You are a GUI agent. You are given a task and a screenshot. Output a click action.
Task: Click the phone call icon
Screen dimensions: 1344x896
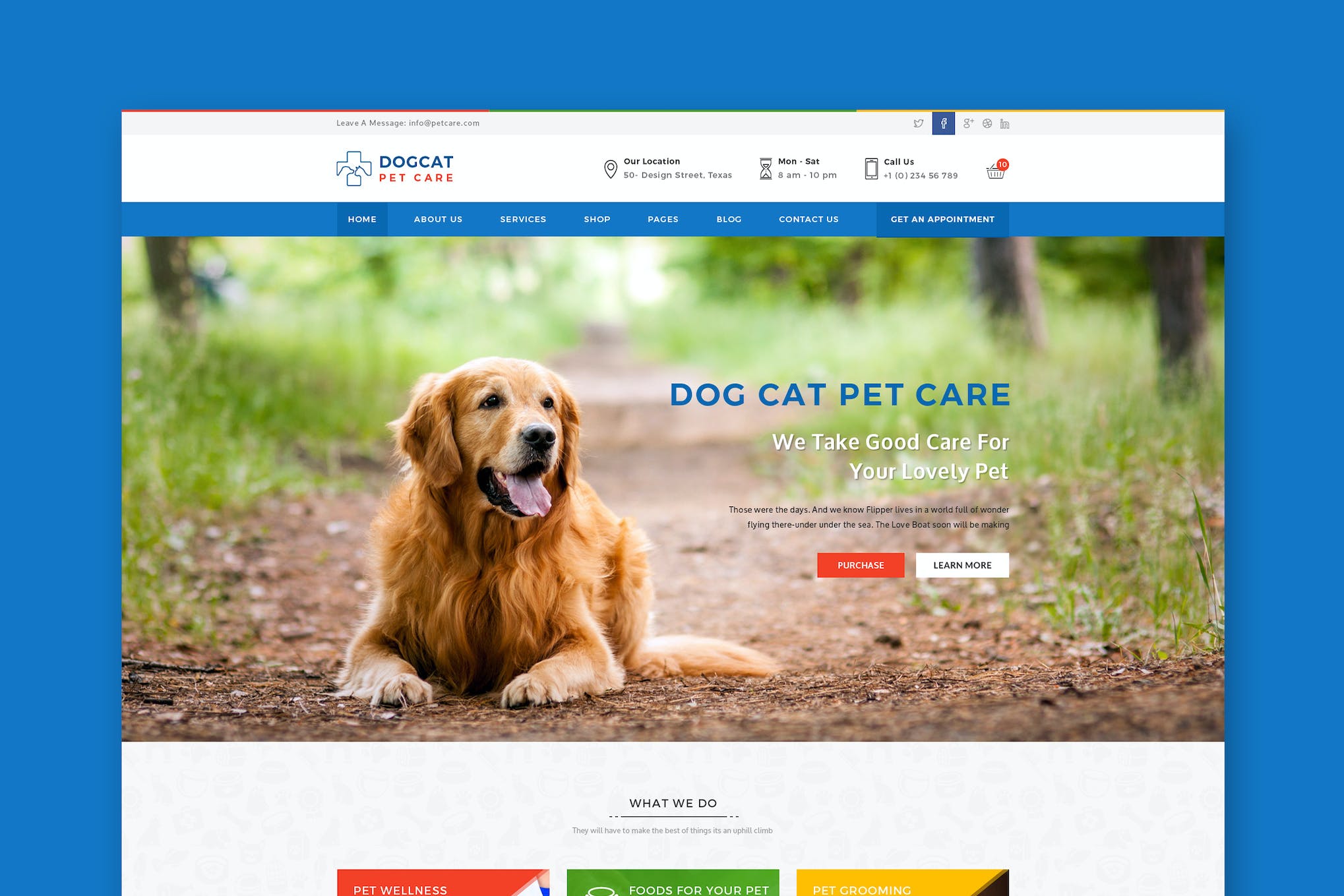(x=869, y=168)
